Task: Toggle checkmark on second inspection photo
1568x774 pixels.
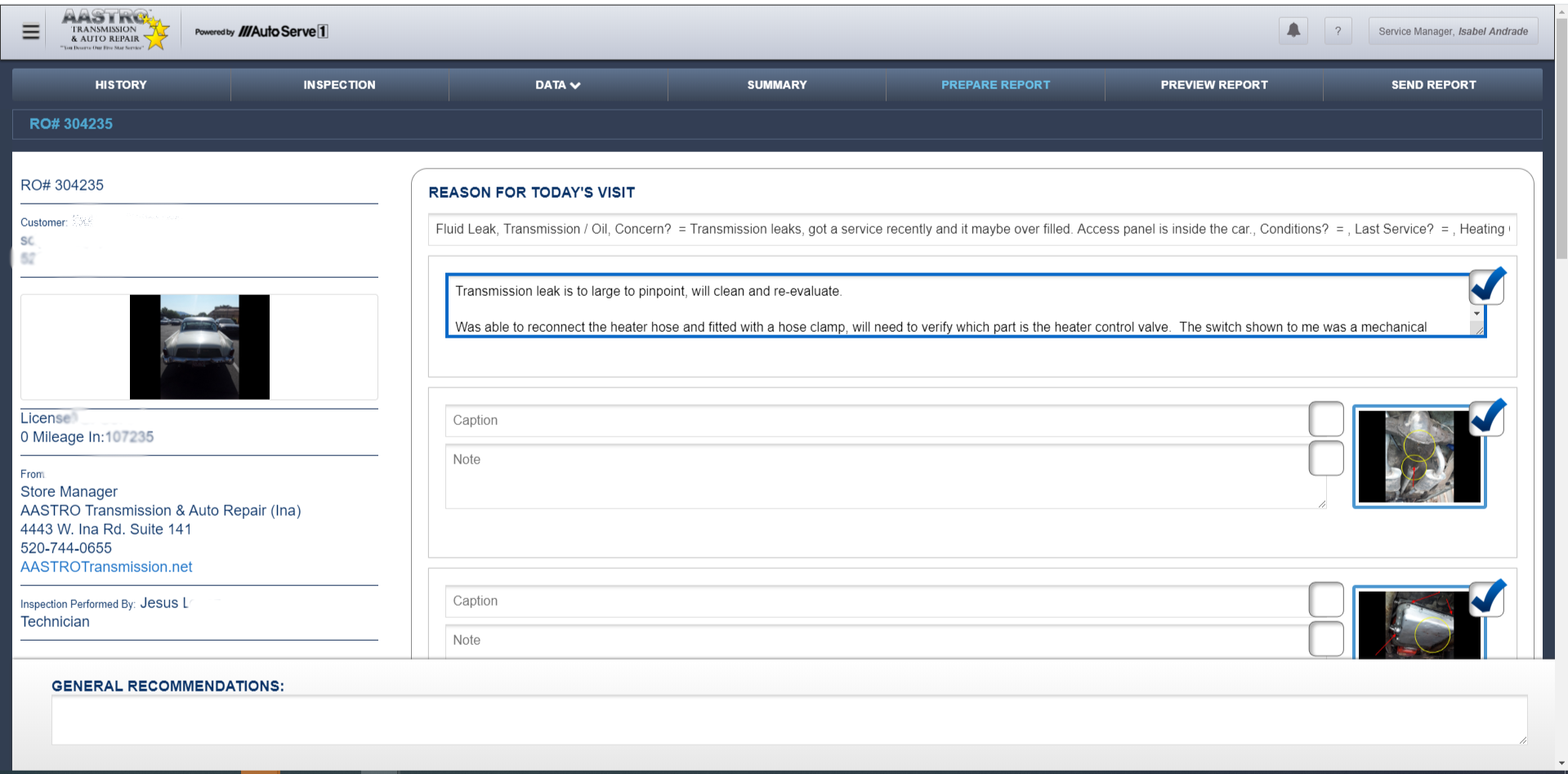Action: click(1486, 598)
